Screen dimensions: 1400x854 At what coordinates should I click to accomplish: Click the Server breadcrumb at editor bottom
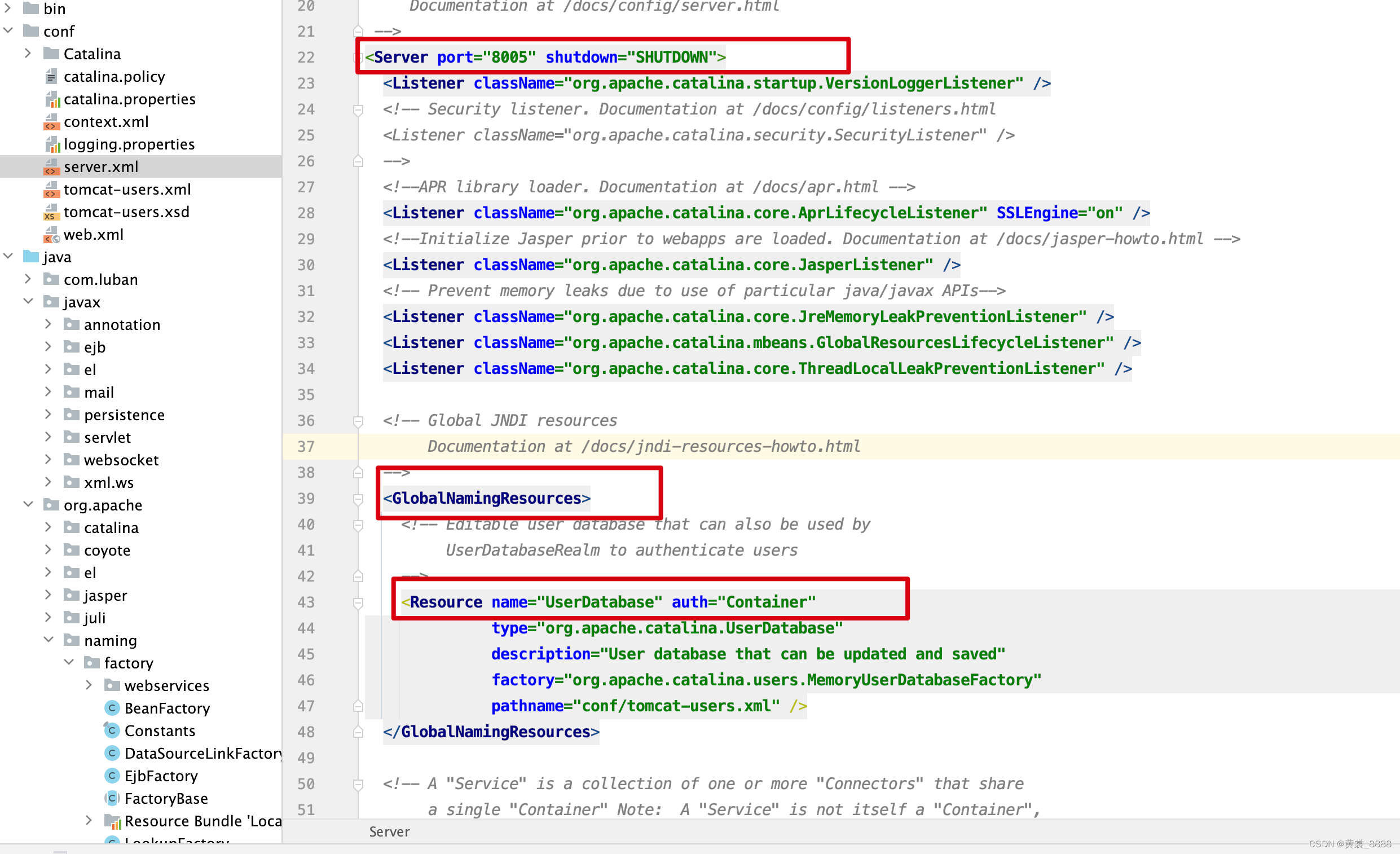coord(389,831)
